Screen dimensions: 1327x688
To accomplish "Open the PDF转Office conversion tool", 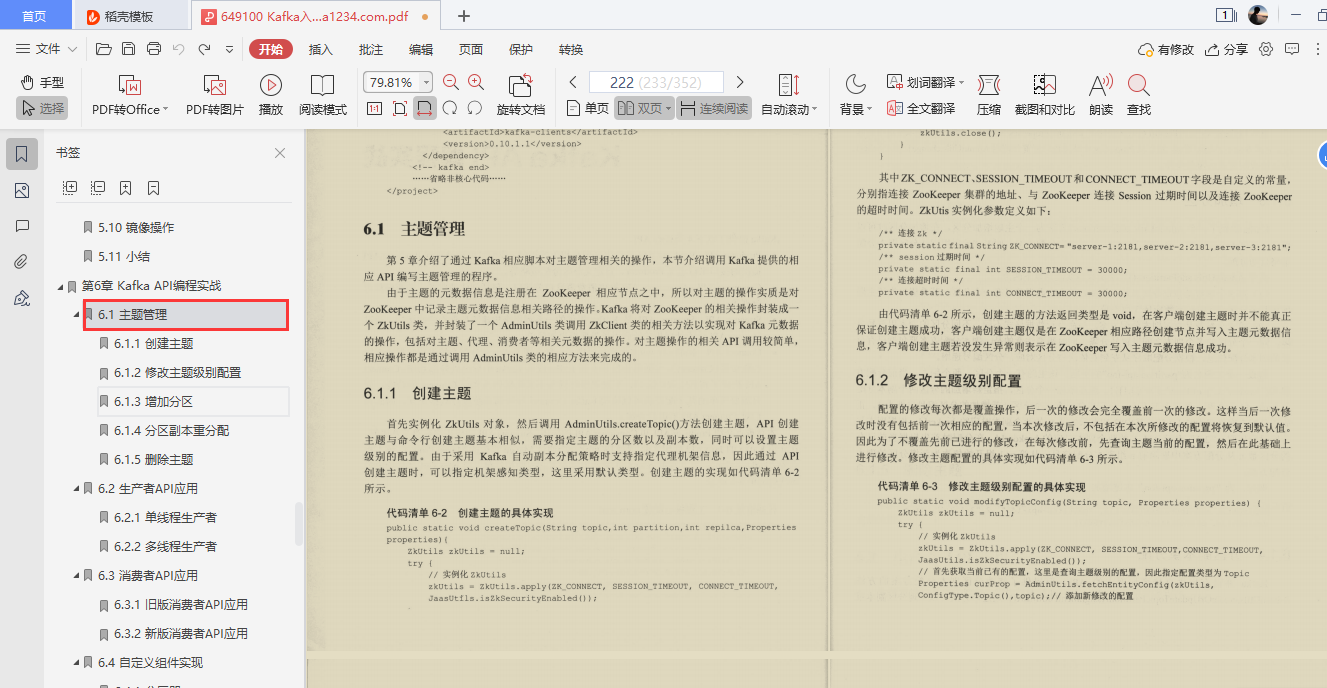I will click(x=126, y=94).
